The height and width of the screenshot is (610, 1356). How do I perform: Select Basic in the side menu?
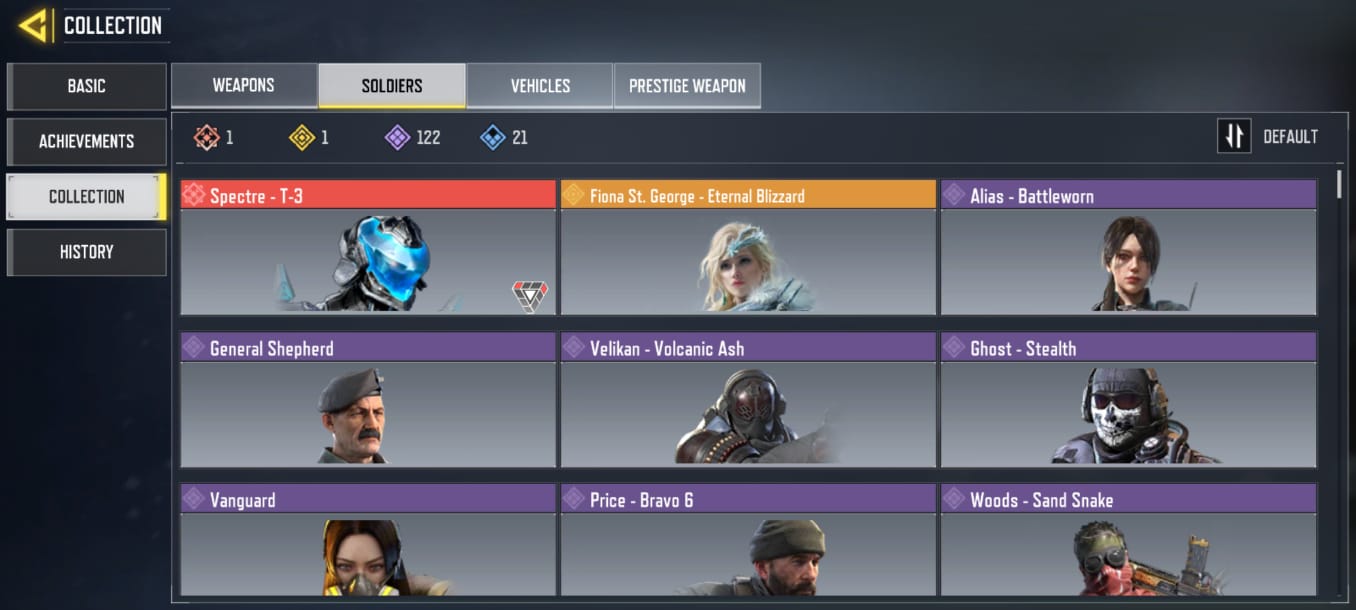click(86, 86)
